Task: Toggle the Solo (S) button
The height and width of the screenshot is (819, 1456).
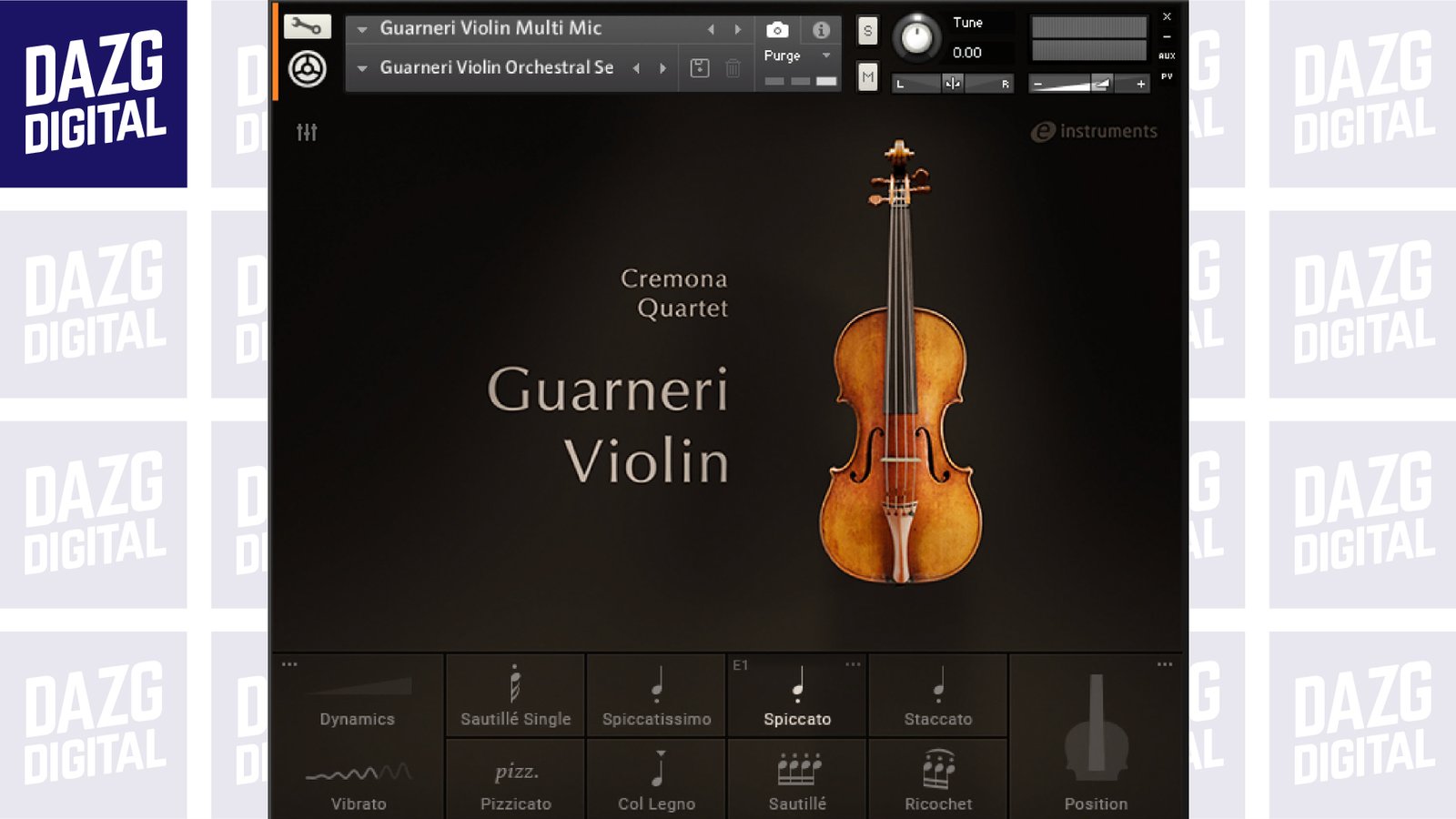Action: click(x=868, y=31)
